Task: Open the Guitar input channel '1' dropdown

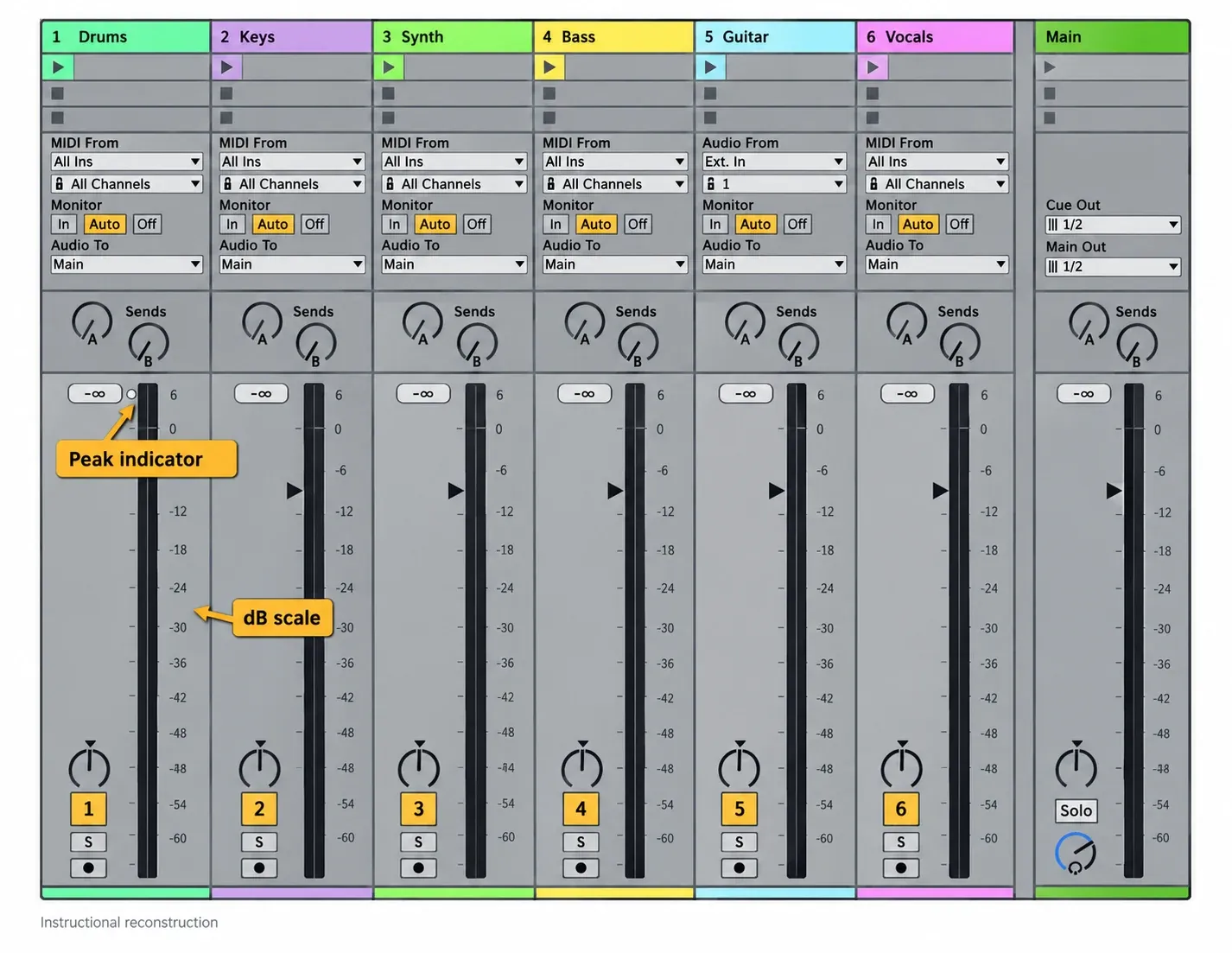Action: (x=774, y=184)
